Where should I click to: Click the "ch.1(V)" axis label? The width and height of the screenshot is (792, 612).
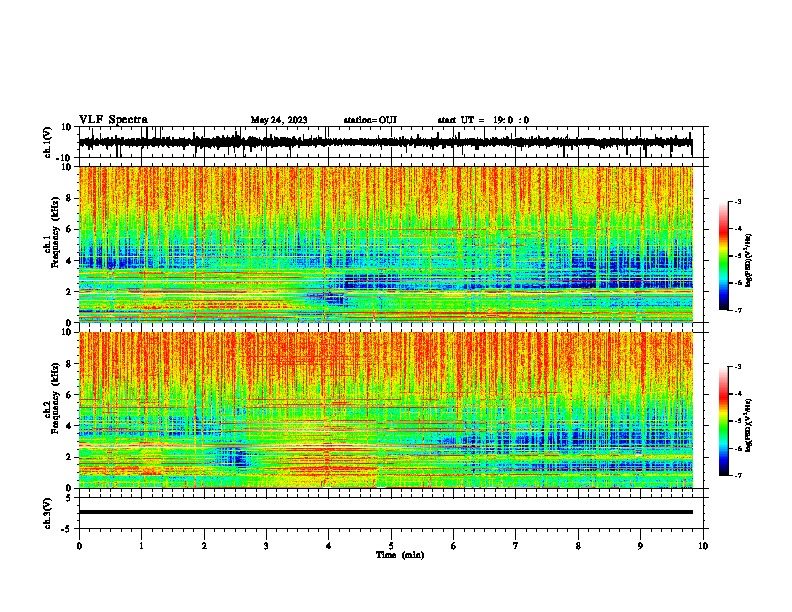[48, 142]
